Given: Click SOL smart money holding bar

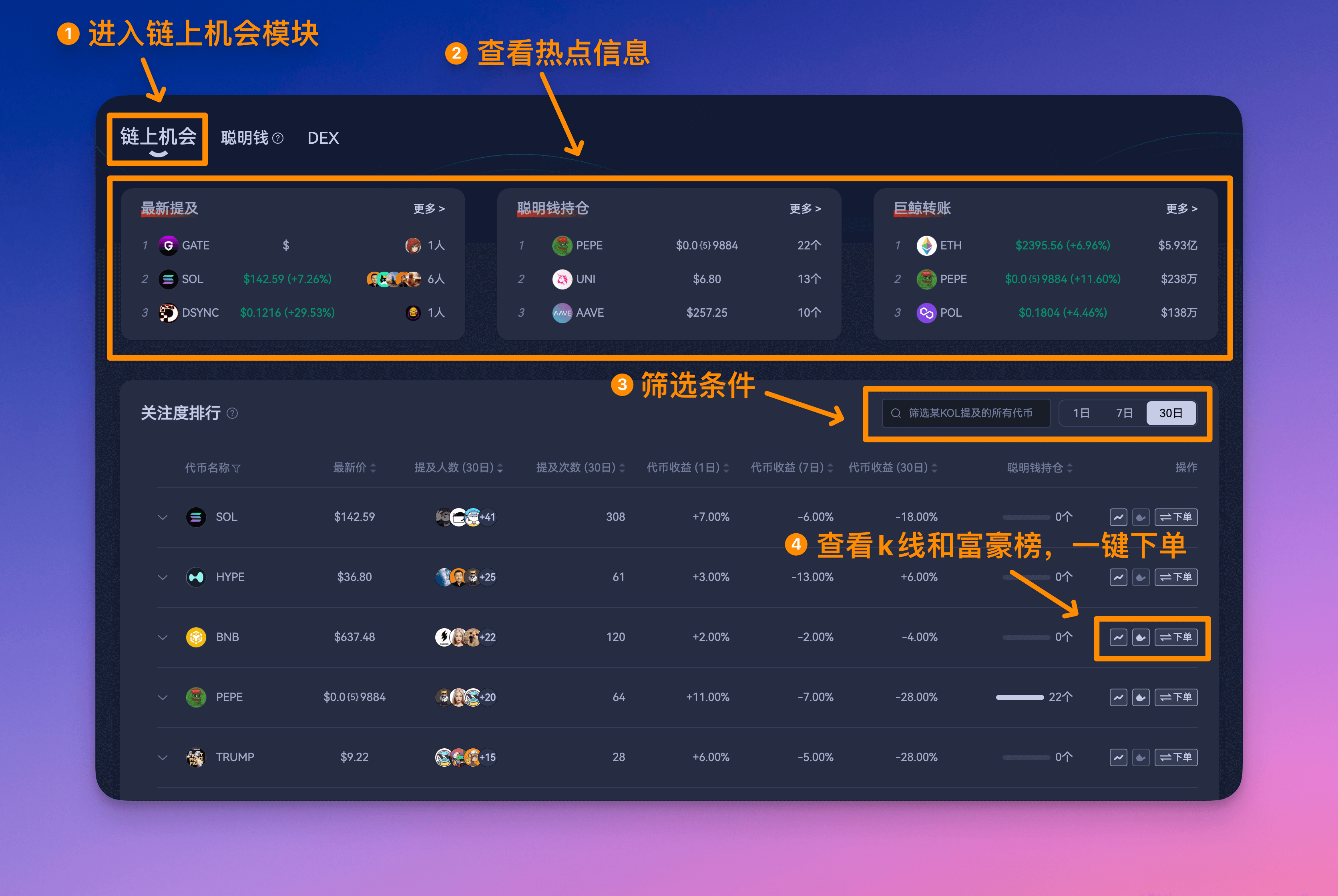Looking at the screenshot, I should click(x=1026, y=517).
